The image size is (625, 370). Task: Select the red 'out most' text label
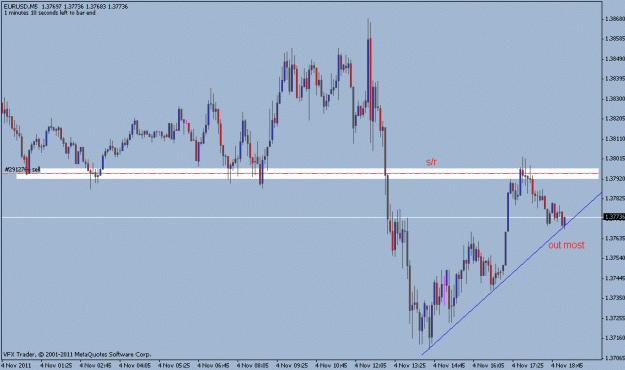[x=566, y=245]
